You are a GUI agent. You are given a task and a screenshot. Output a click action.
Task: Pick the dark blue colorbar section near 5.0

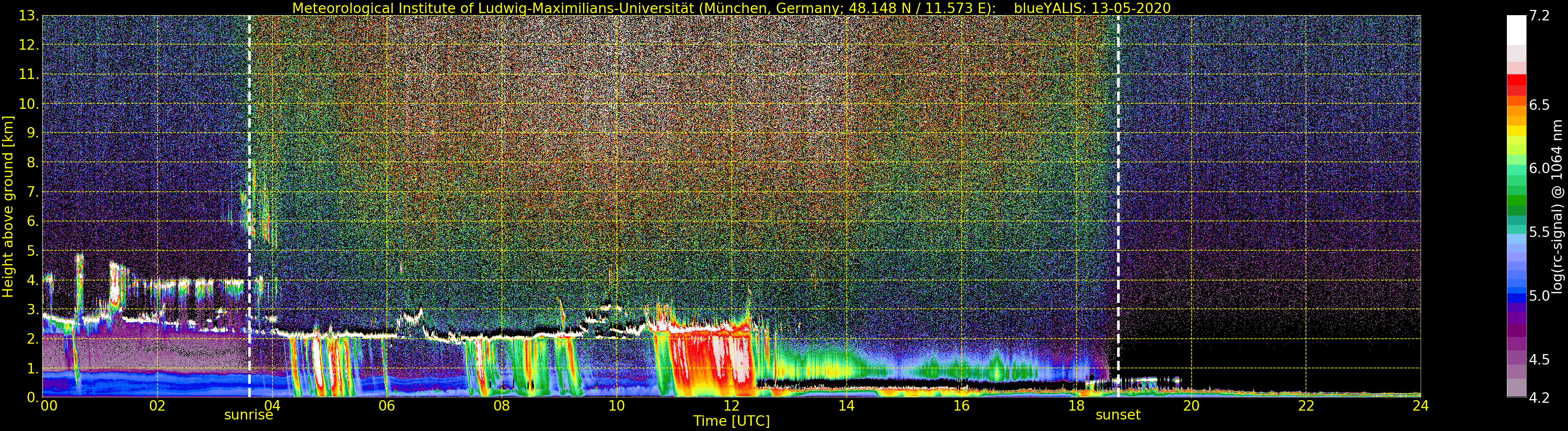(1516, 298)
